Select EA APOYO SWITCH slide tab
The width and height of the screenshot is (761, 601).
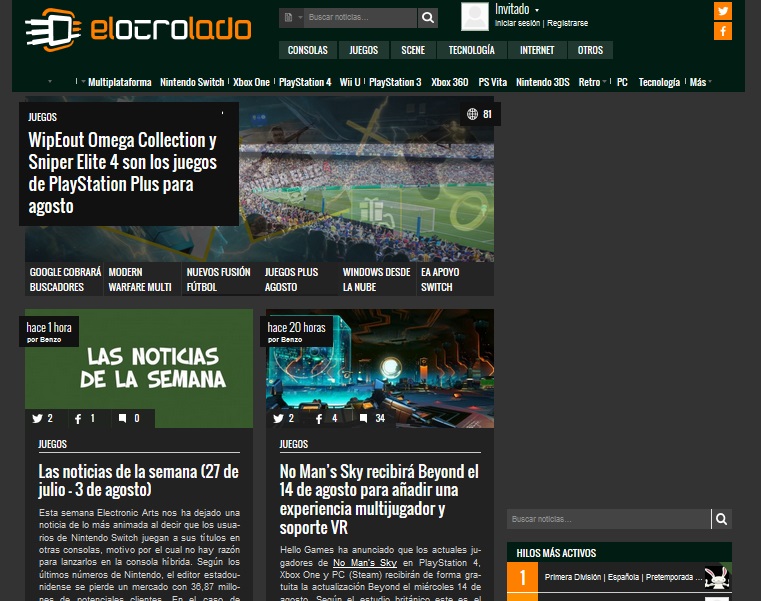coord(455,279)
